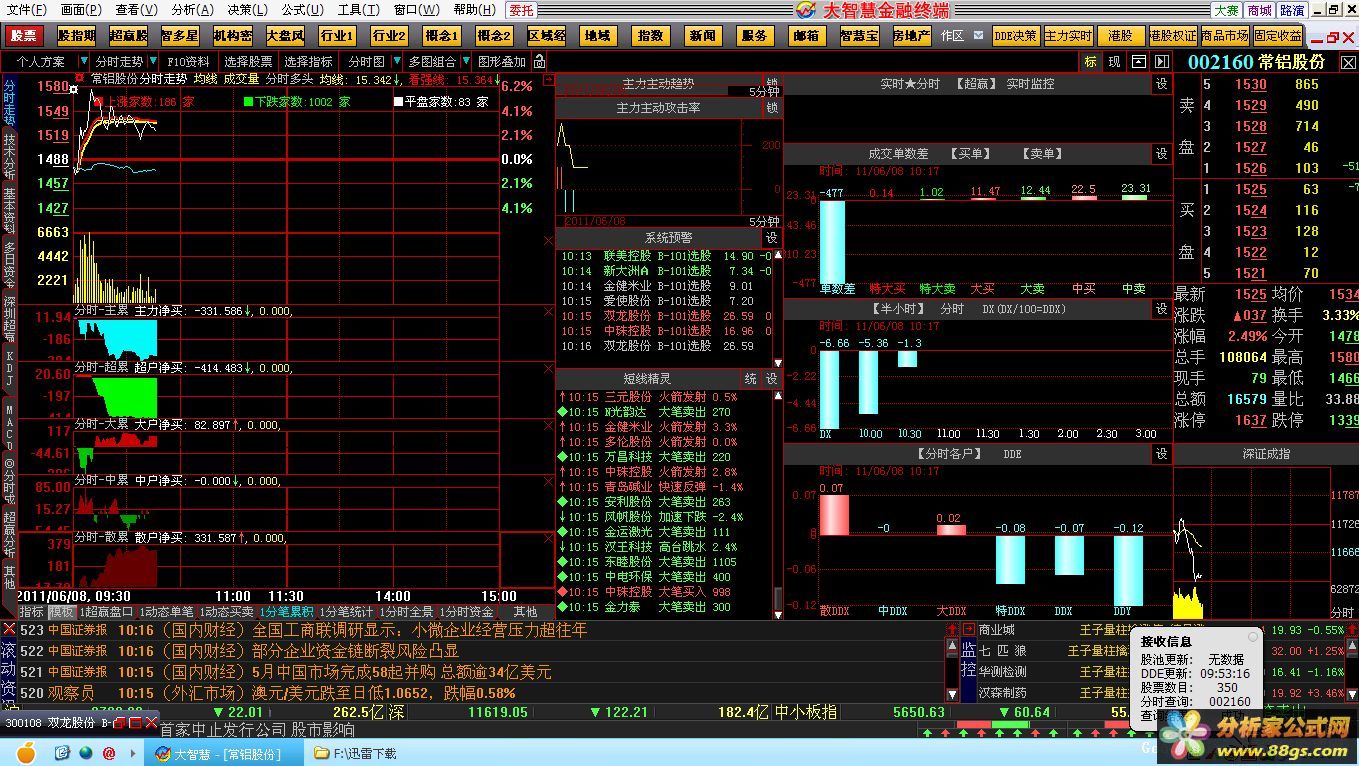Open the 路演 link at the top right

(x=1292, y=10)
